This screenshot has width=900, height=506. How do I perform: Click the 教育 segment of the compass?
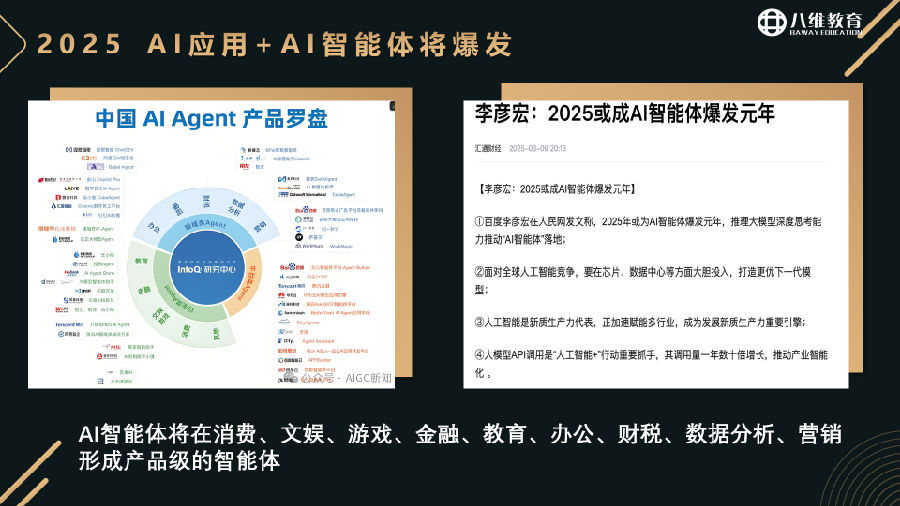(x=141, y=261)
